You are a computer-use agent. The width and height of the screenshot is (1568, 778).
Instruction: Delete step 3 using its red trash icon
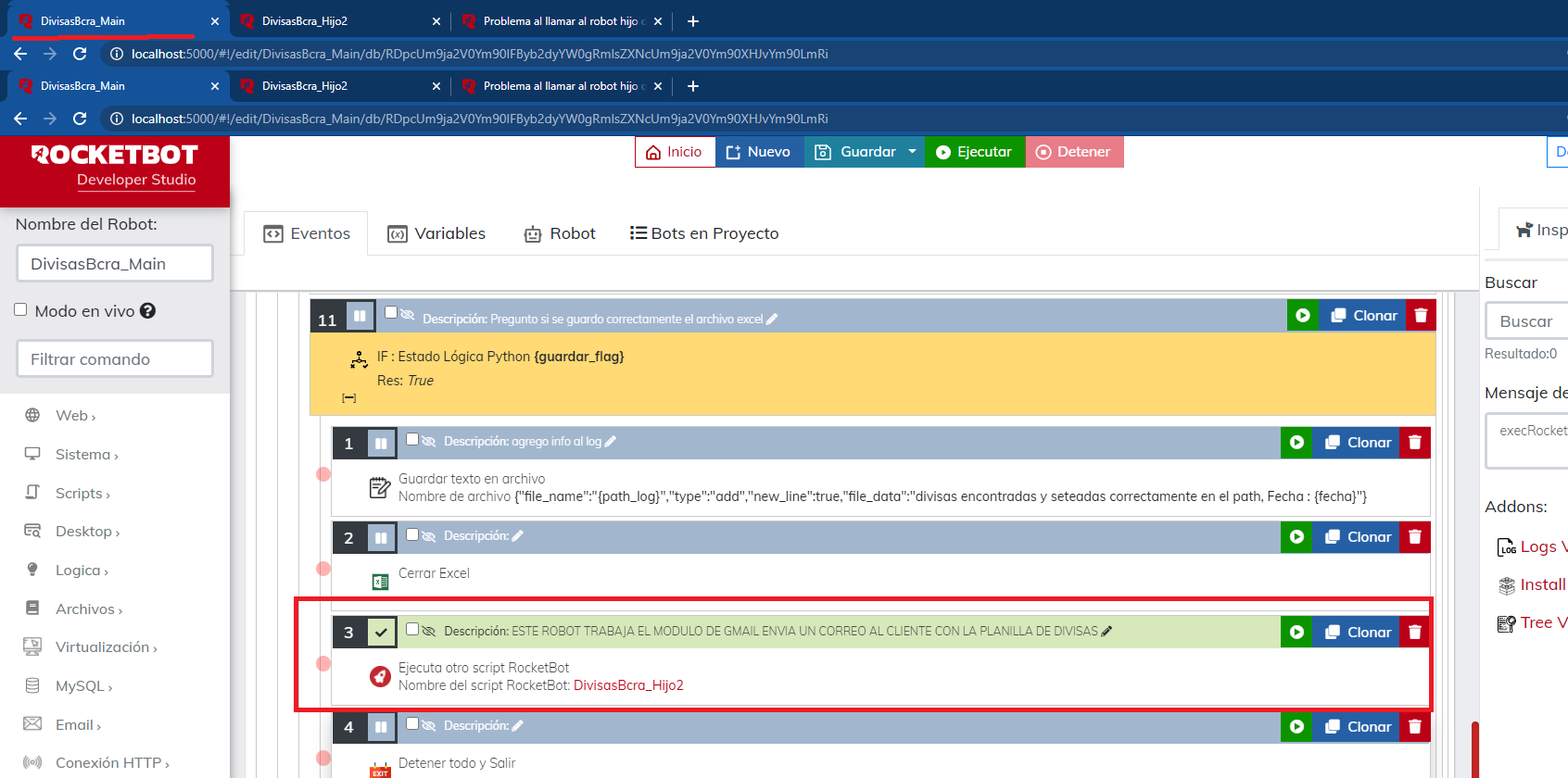click(1414, 633)
